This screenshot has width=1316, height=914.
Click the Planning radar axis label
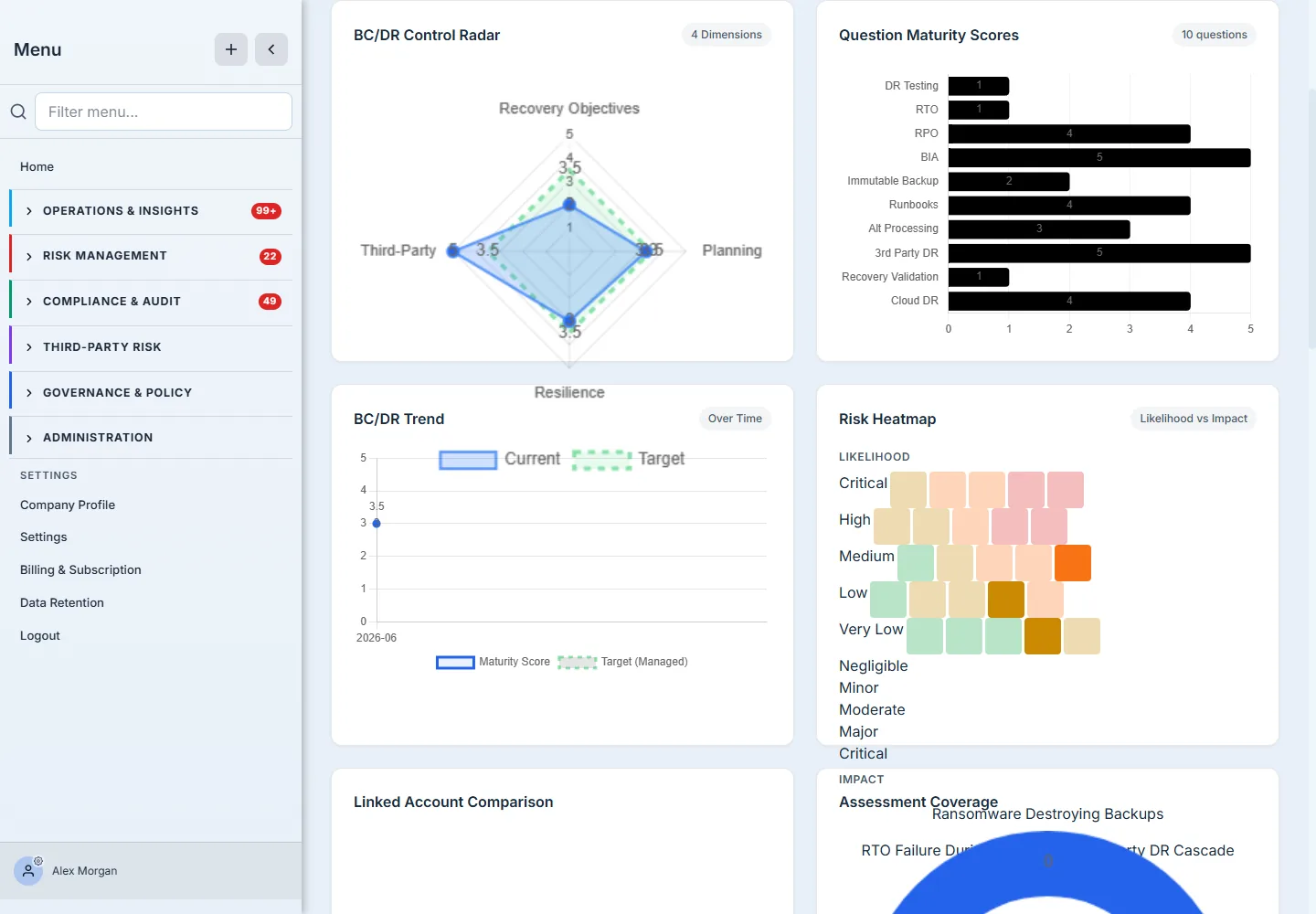[732, 250]
